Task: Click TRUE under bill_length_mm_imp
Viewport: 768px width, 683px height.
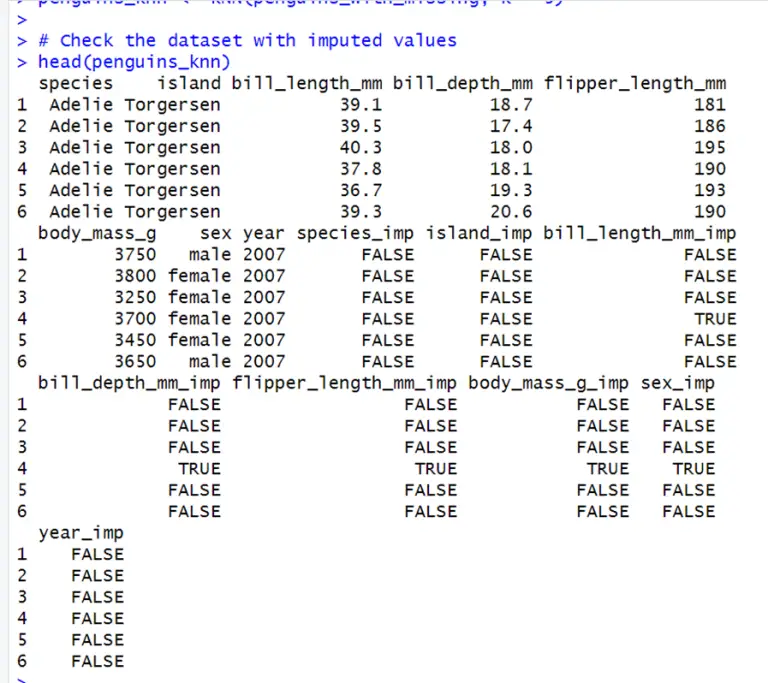Action: point(715,319)
